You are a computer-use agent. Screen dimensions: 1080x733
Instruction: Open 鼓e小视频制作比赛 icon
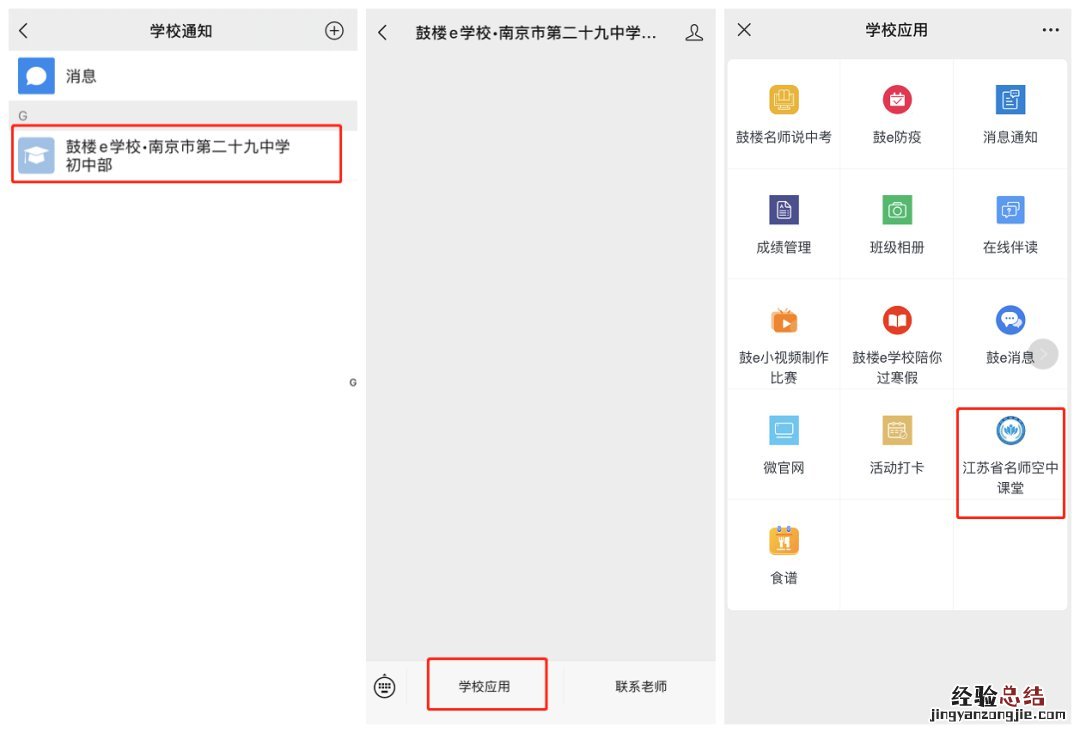coord(784,321)
